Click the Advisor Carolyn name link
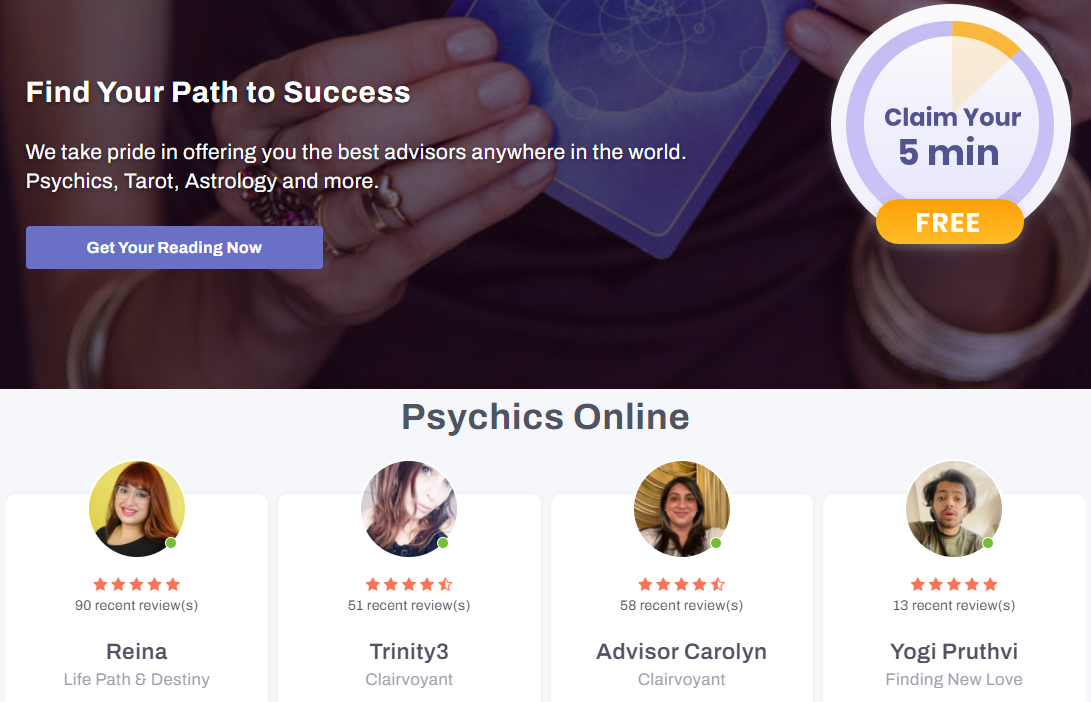Image resolution: width=1091 pixels, height=702 pixels. tap(682, 652)
